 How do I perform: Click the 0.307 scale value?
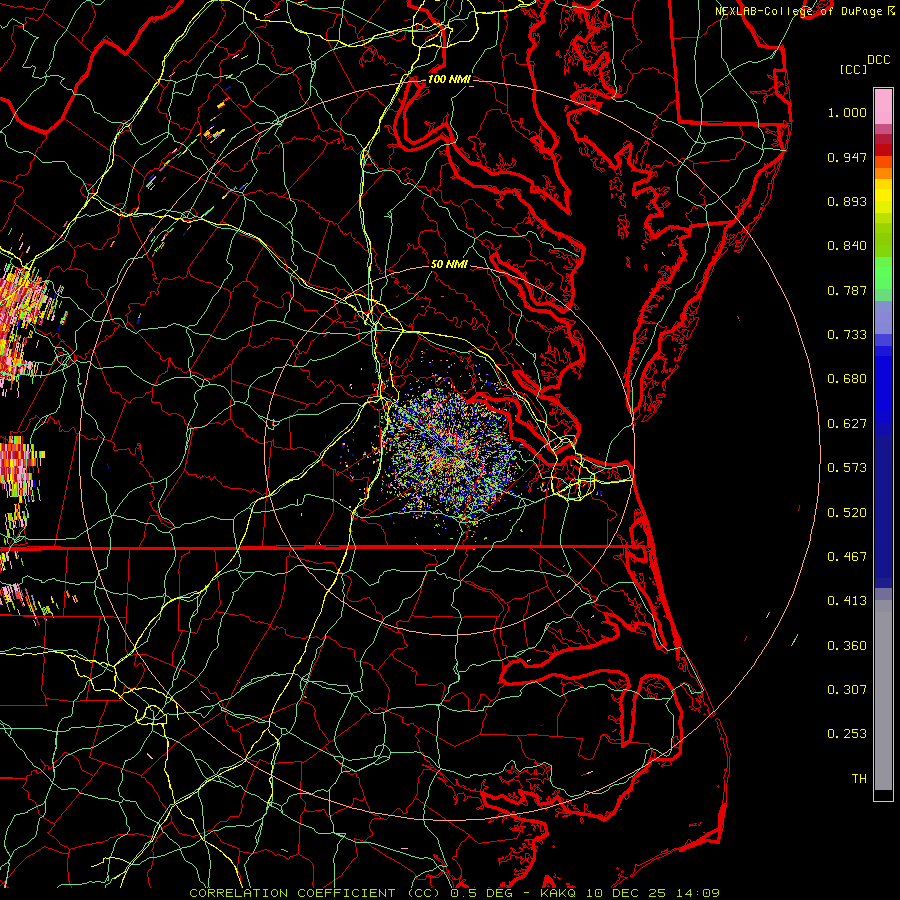point(847,690)
